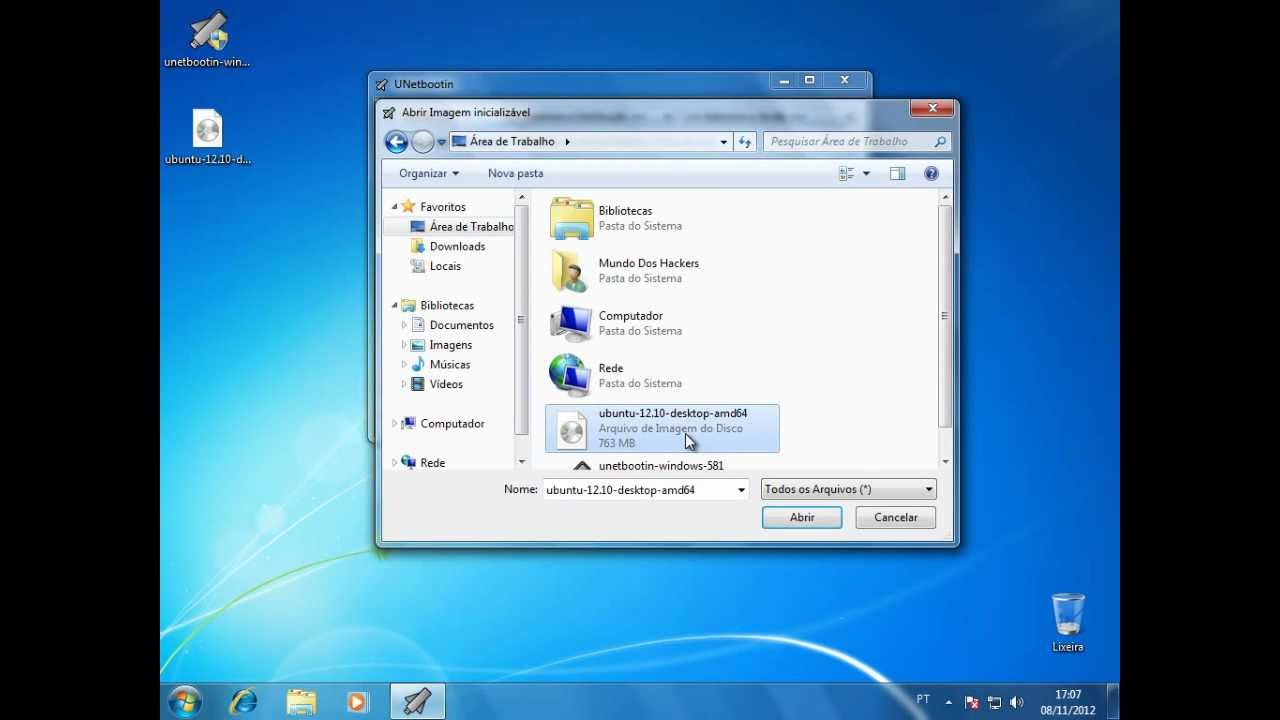Click the Cancelar button

(895, 517)
